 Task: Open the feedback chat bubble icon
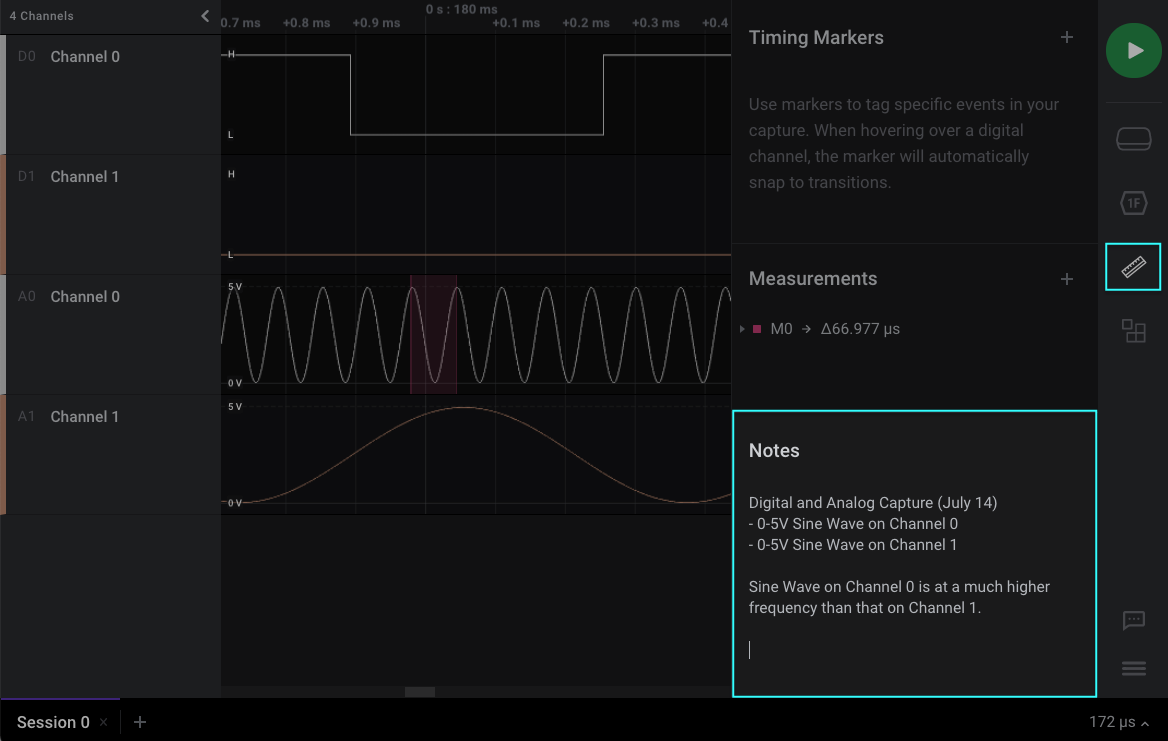point(1133,621)
